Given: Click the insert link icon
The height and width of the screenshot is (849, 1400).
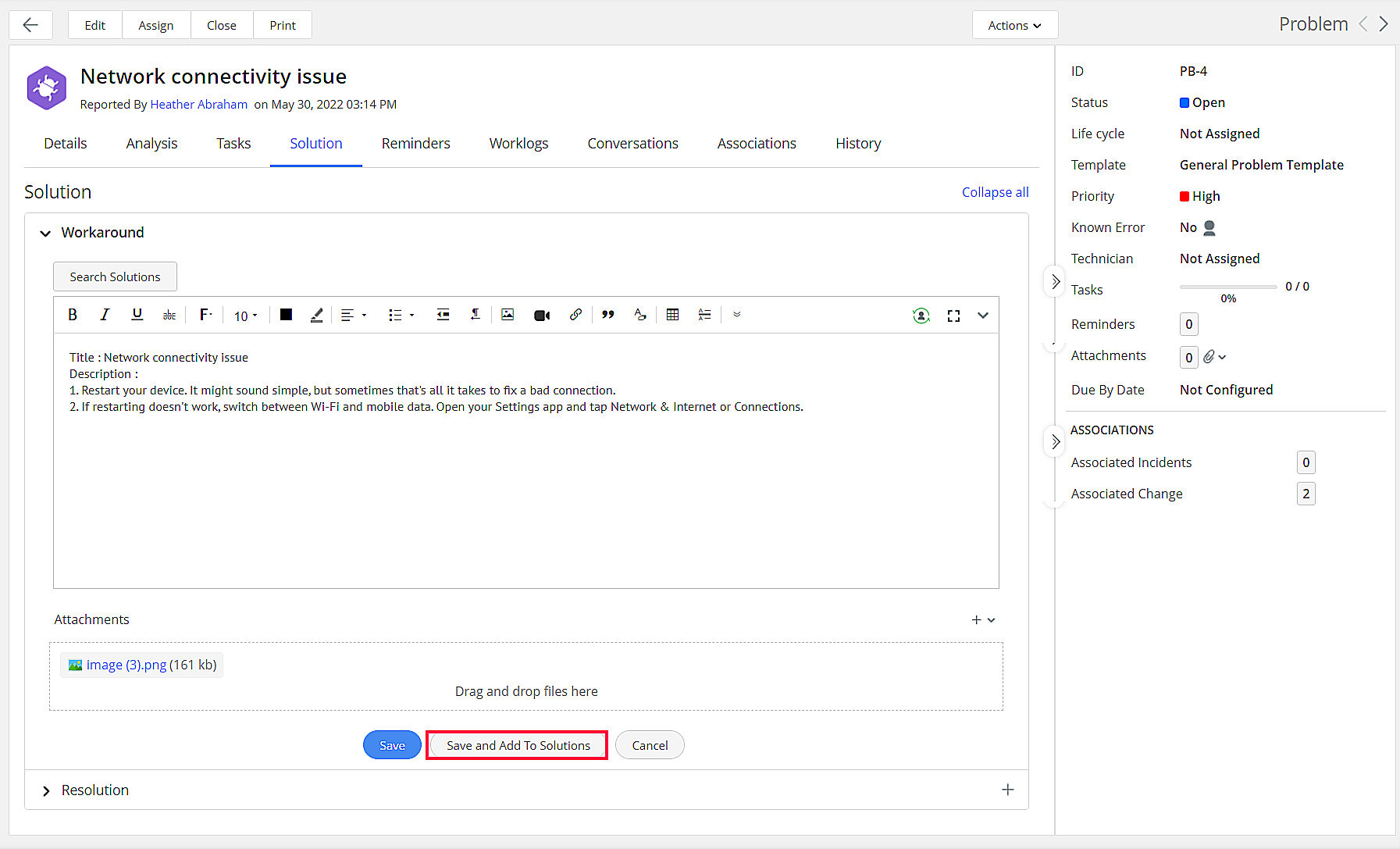Looking at the screenshot, I should tap(575, 315).
